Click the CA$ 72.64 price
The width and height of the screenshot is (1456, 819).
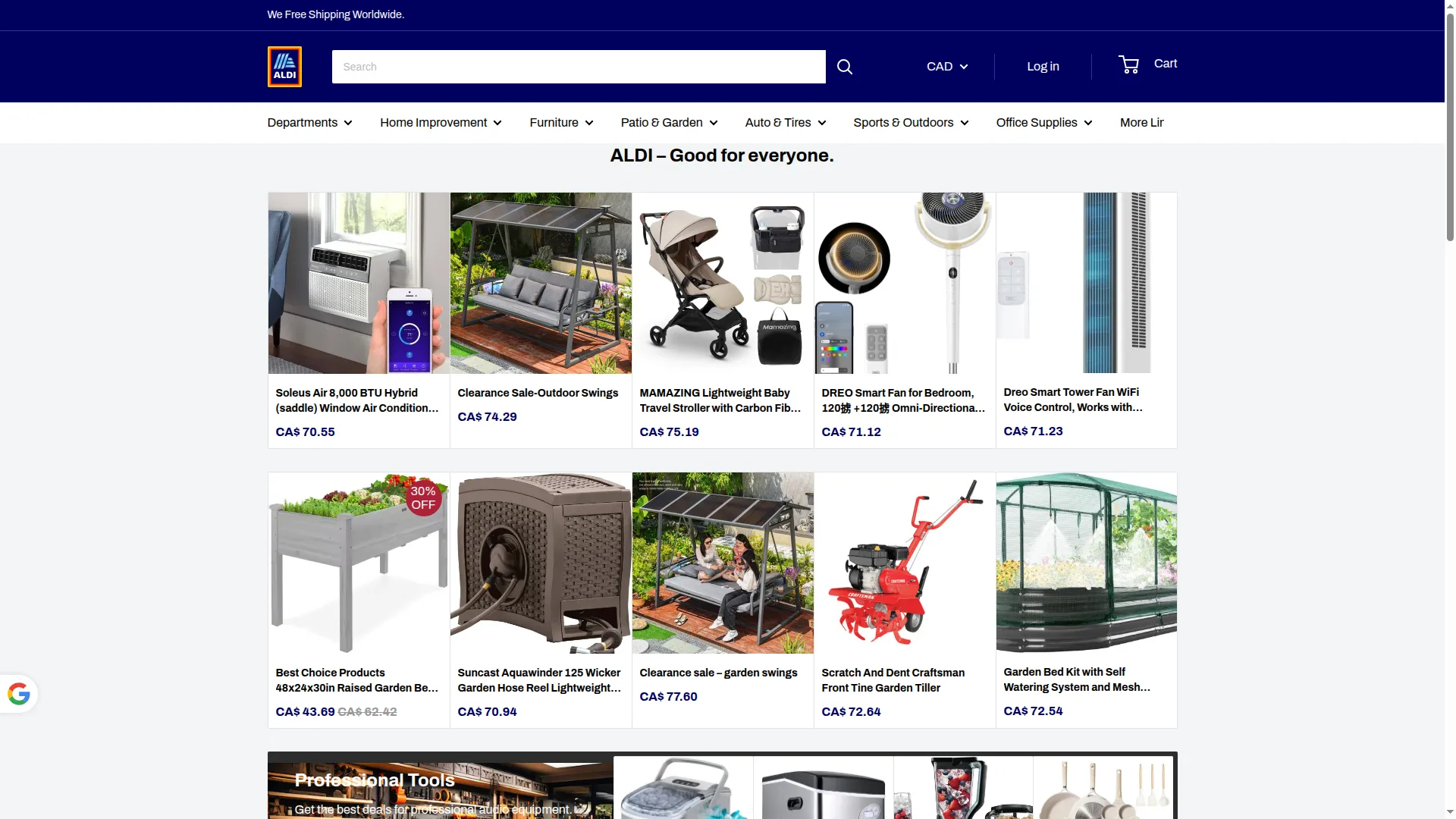851,712
